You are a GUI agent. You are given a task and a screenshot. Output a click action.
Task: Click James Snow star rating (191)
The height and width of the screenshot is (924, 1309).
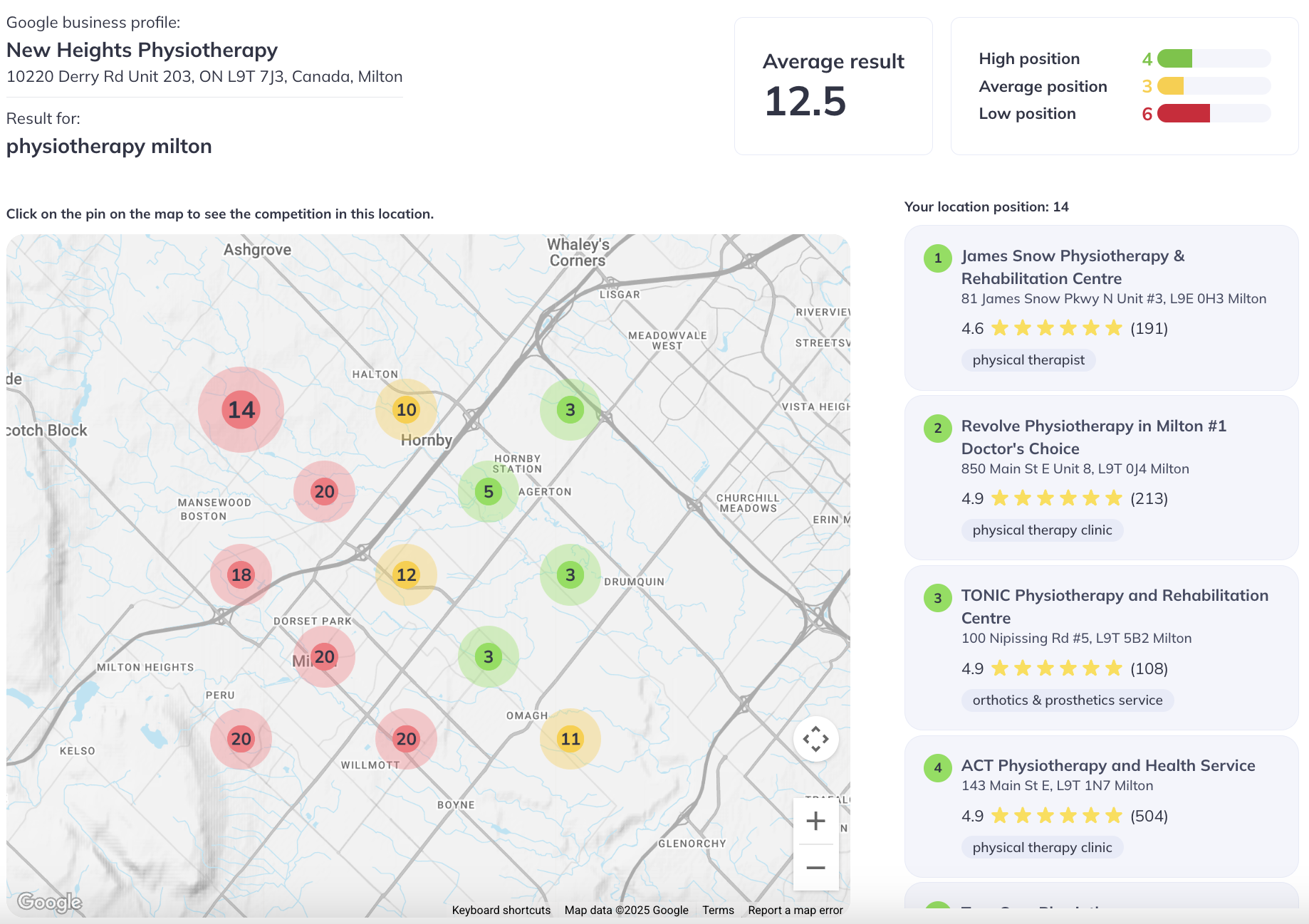pyautogui.click(x=1065, y=328)
